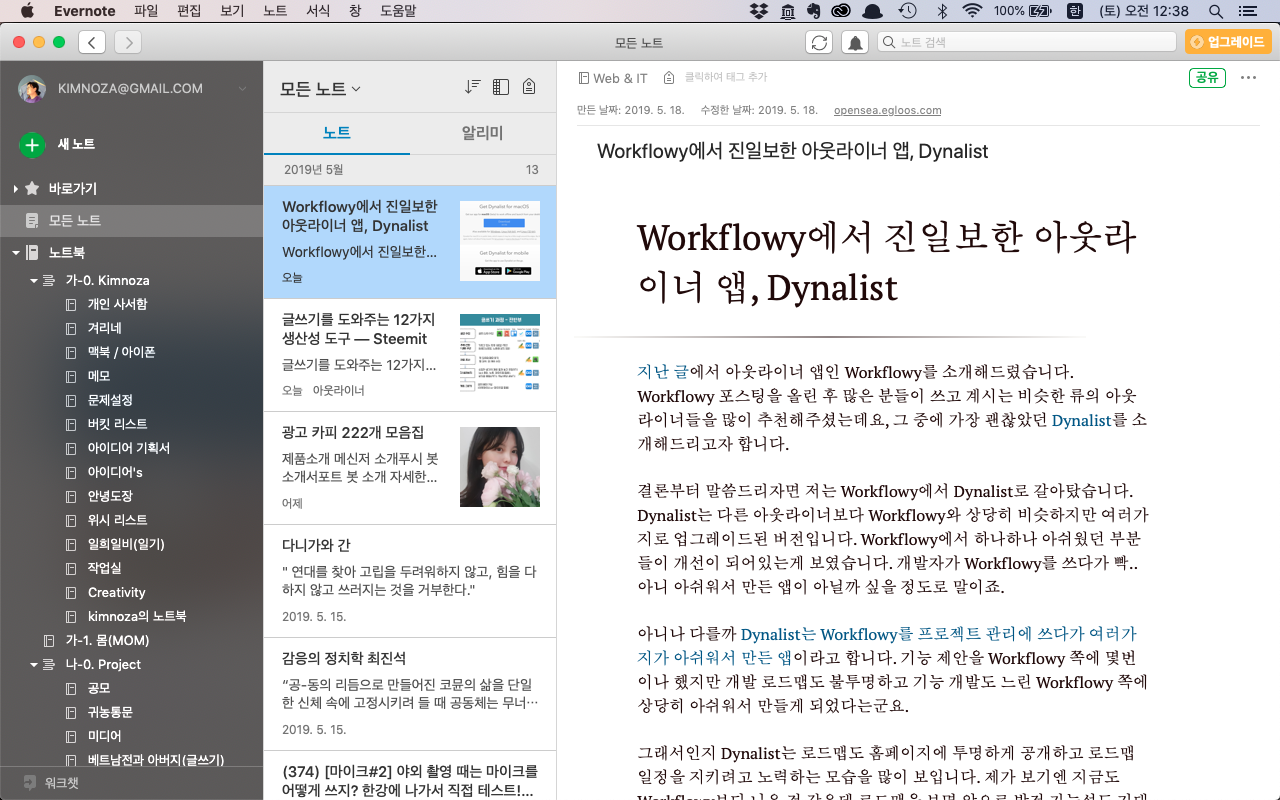Click the account avatar picture in sidebar
The height and width of the screenshot is (800, 1280).
(x=32, y=88)
